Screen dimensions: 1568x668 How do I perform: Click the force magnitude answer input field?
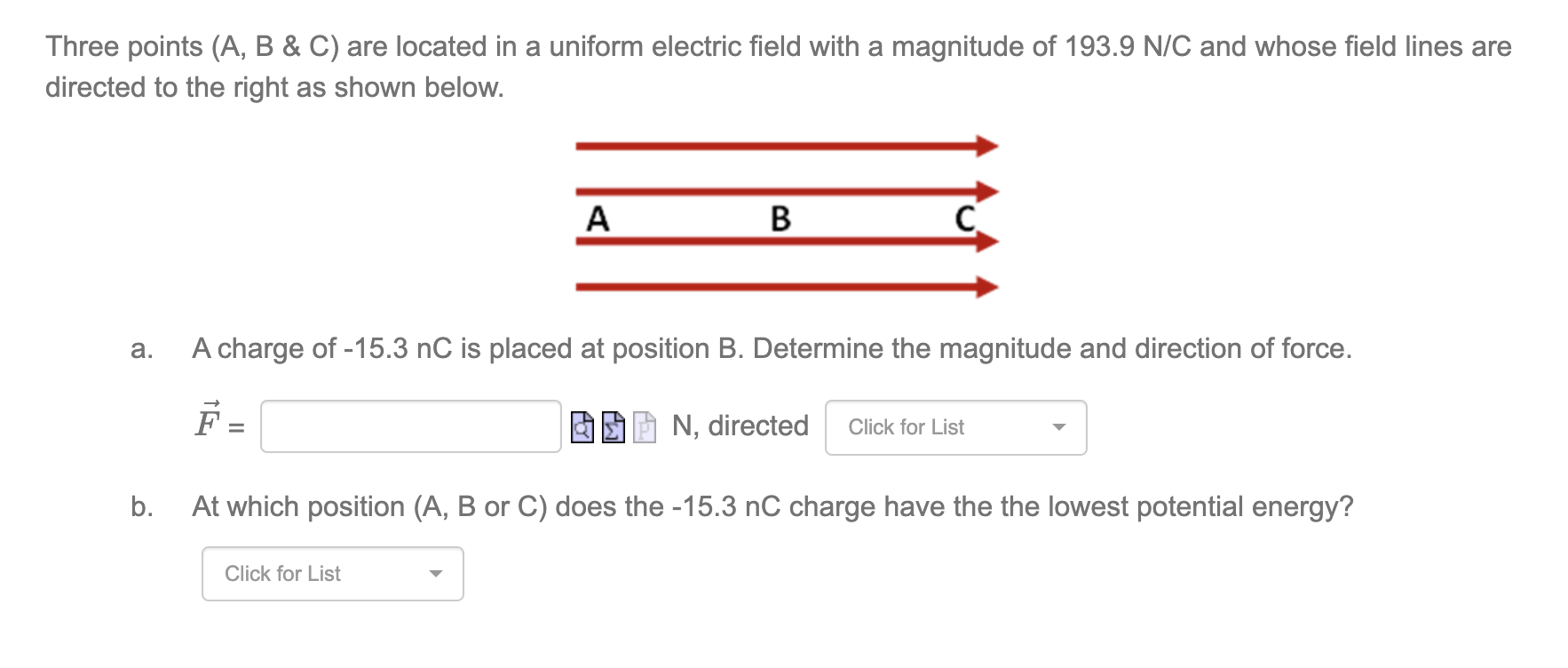coord(410,427)
